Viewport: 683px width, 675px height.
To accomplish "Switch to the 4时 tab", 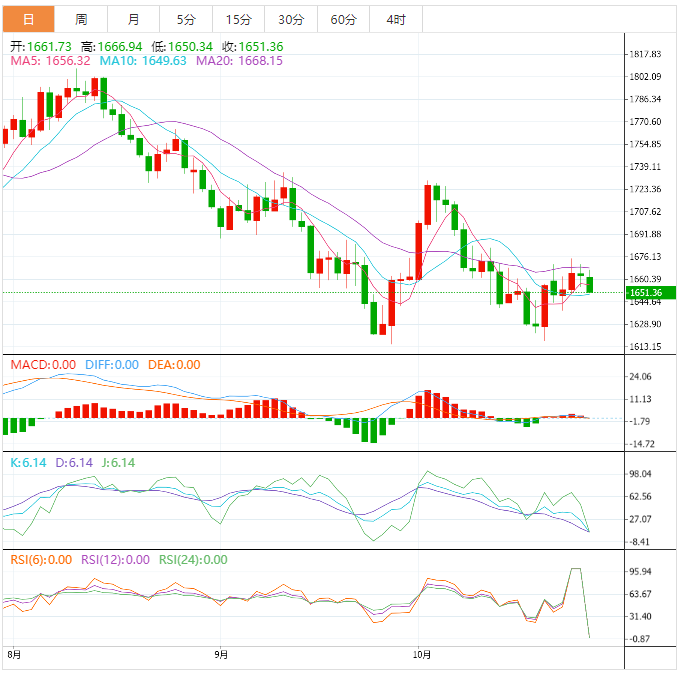I will coord(395,20).
